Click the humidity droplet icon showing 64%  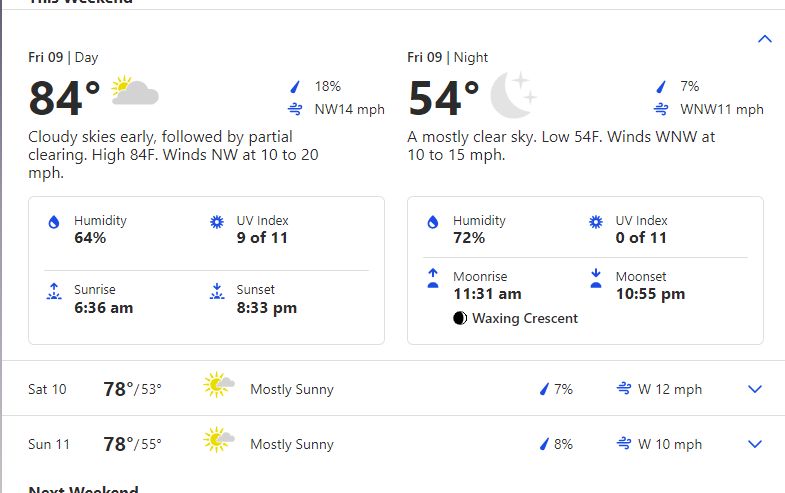coord(54,222)
